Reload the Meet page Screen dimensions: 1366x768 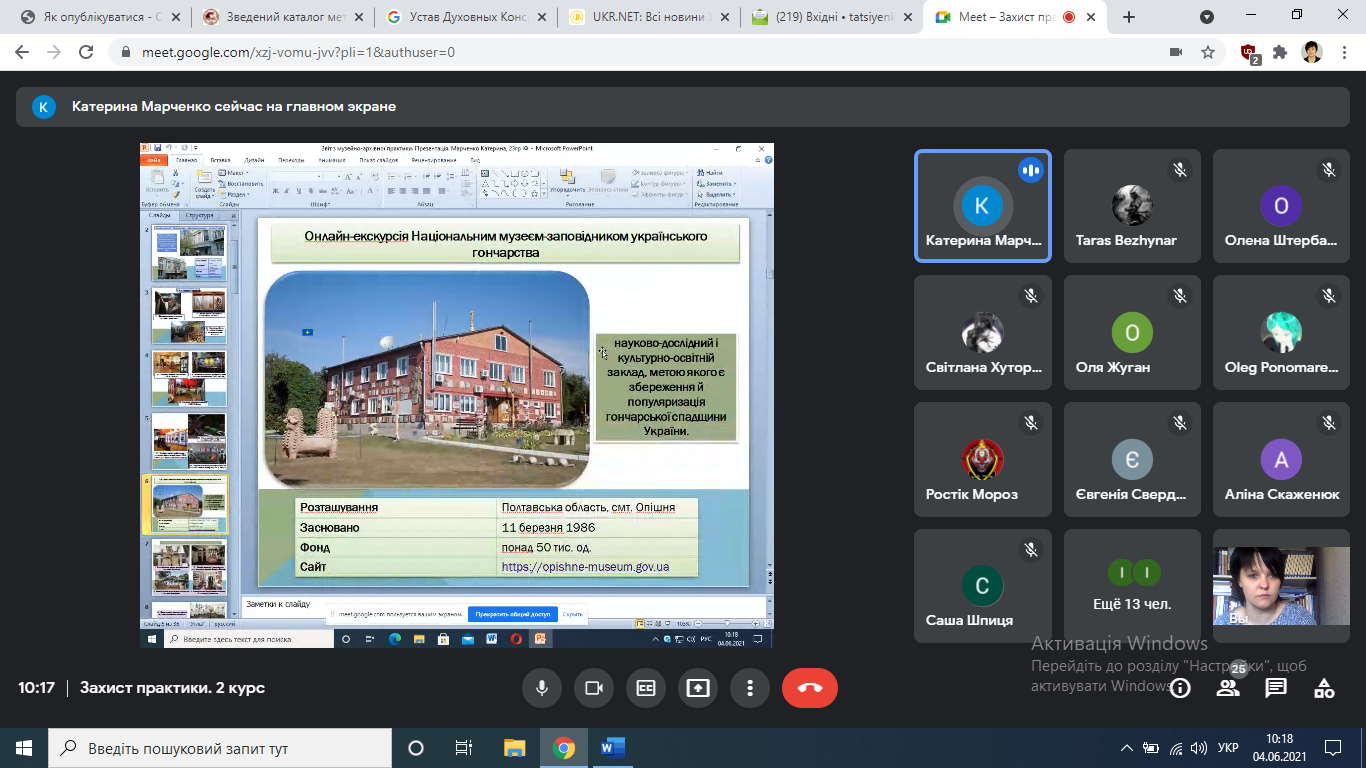pyautogui.click(x=86, y=52)
